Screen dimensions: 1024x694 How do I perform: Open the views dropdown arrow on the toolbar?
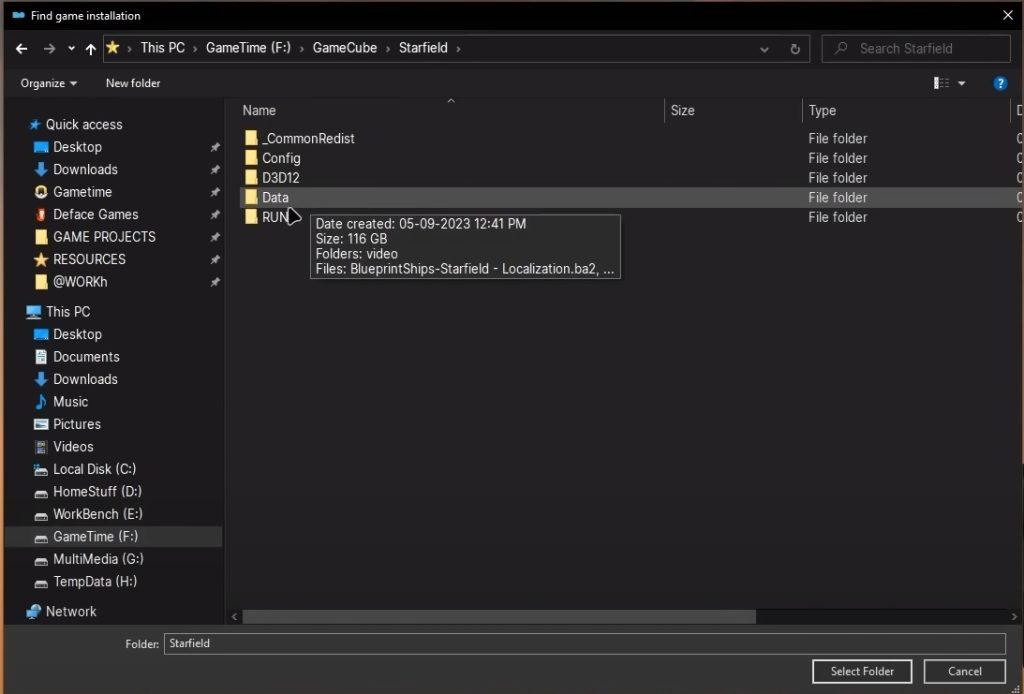pos(960,83)
